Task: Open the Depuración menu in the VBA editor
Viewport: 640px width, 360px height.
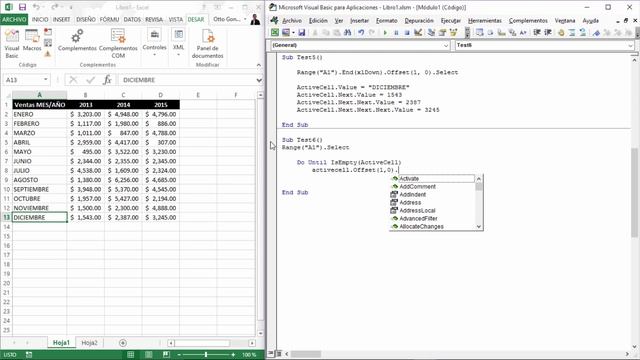Action: pos(419,20)
